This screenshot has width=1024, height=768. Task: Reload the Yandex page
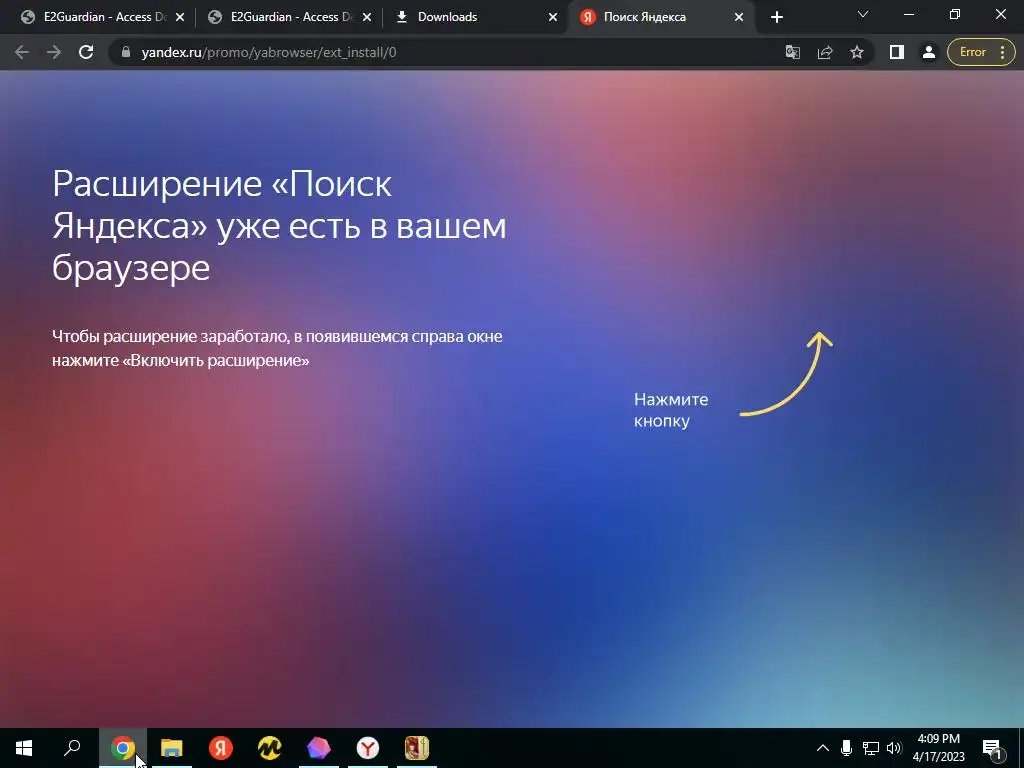pyautogui.click(x=86, y=52)
